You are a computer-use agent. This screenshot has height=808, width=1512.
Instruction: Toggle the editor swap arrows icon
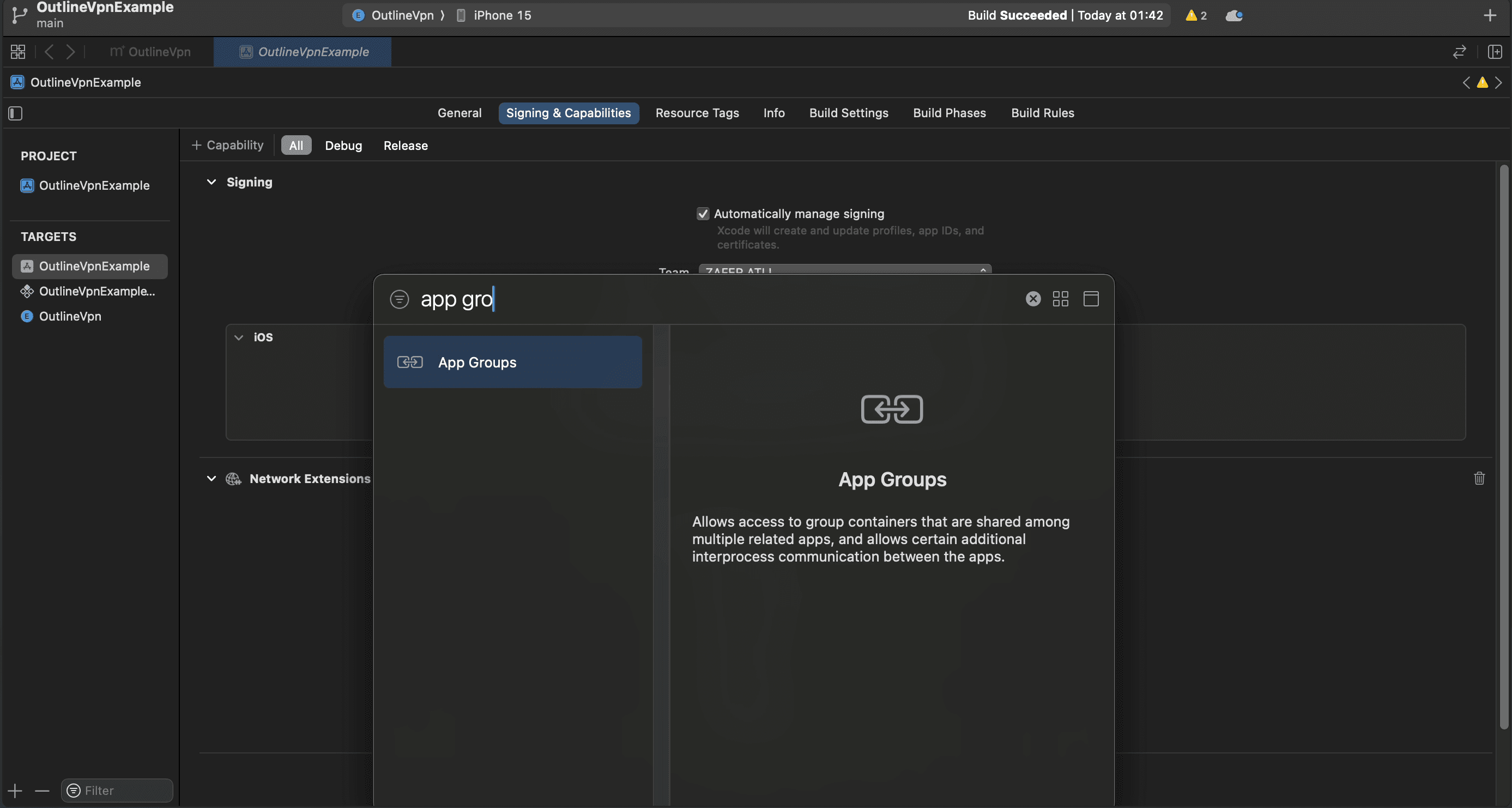tap(1459, 52)
